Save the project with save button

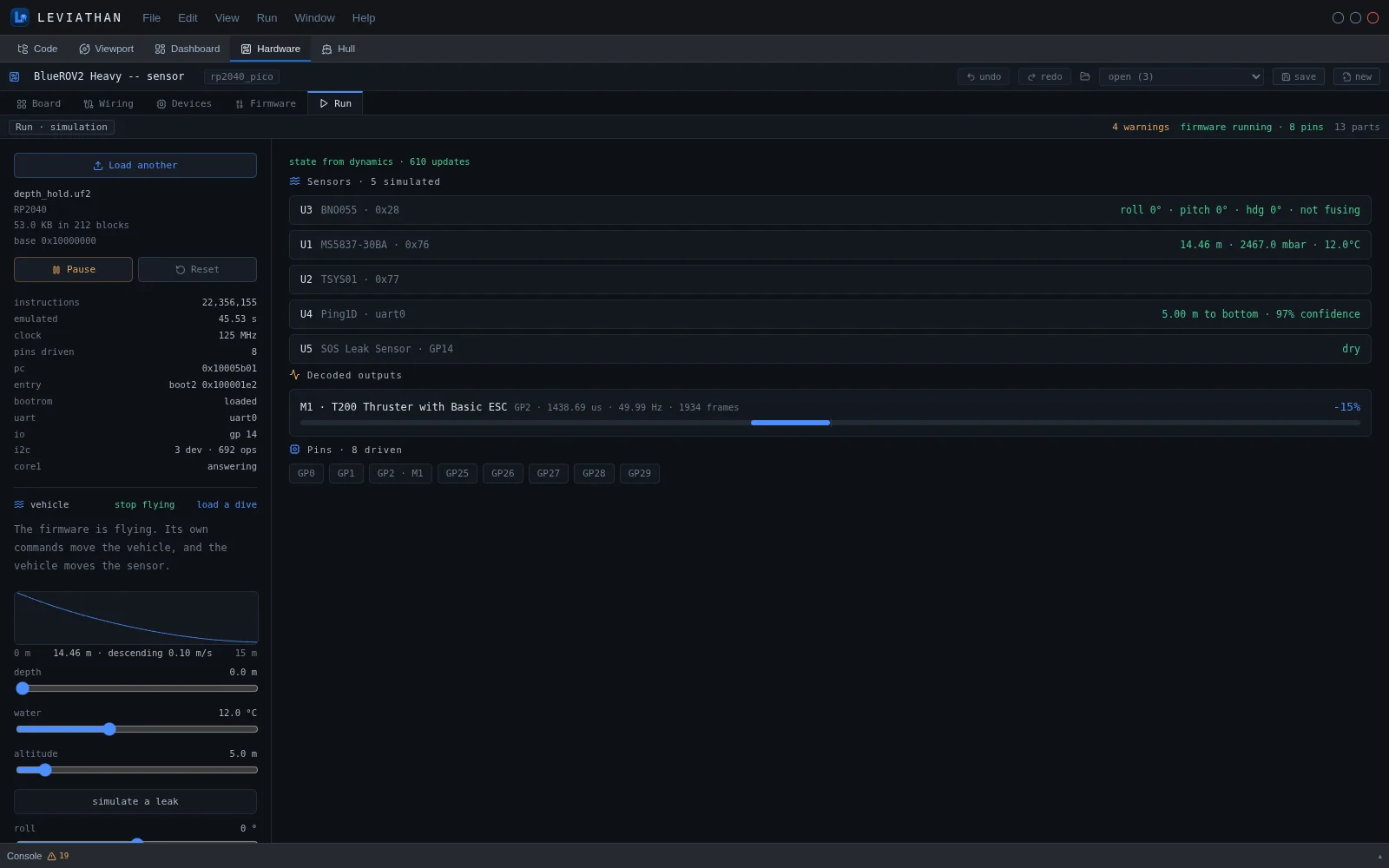click(1299, 76)
